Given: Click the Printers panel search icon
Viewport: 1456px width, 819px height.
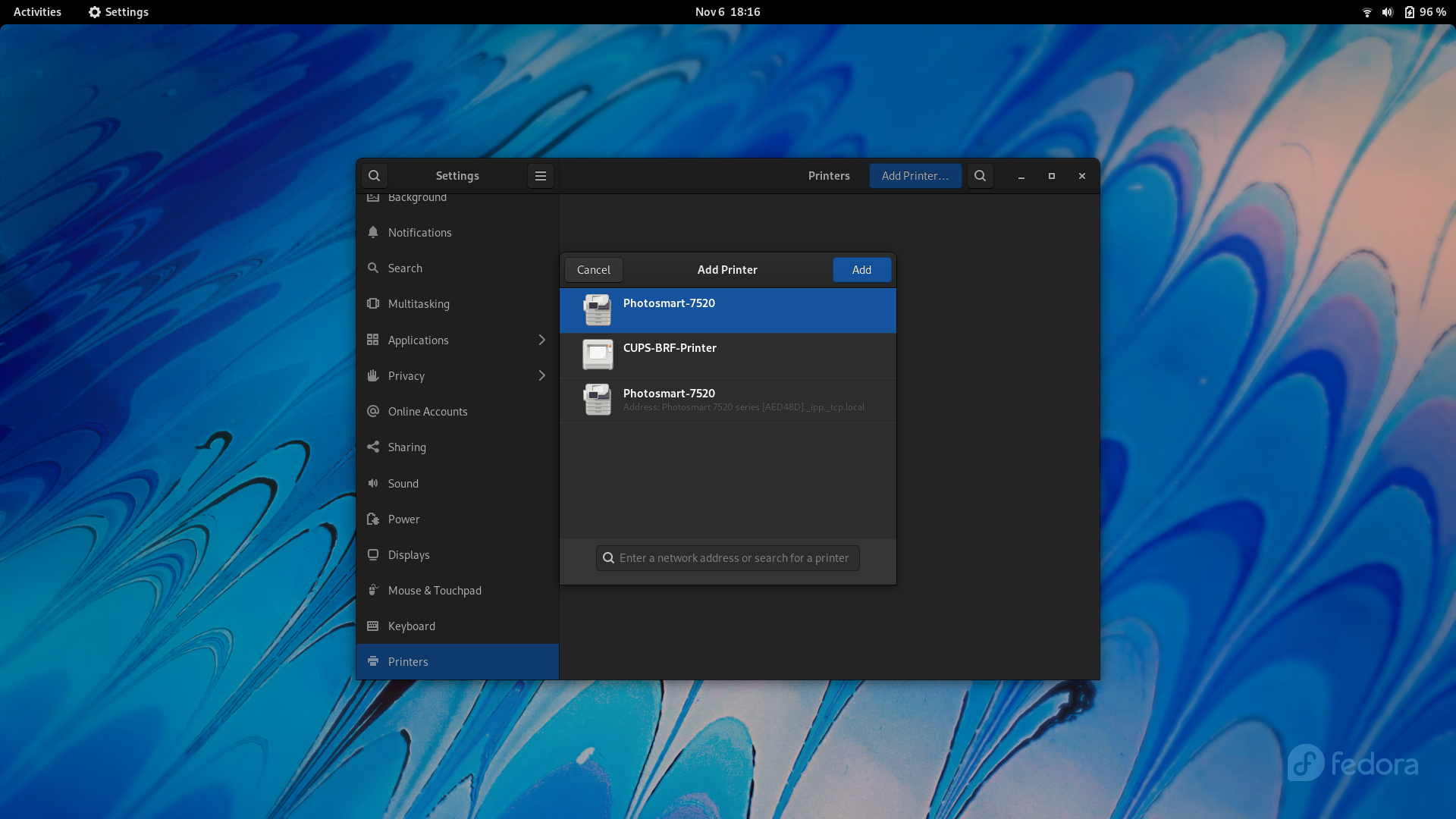Looking at the screenshot, I should point(980,176).
